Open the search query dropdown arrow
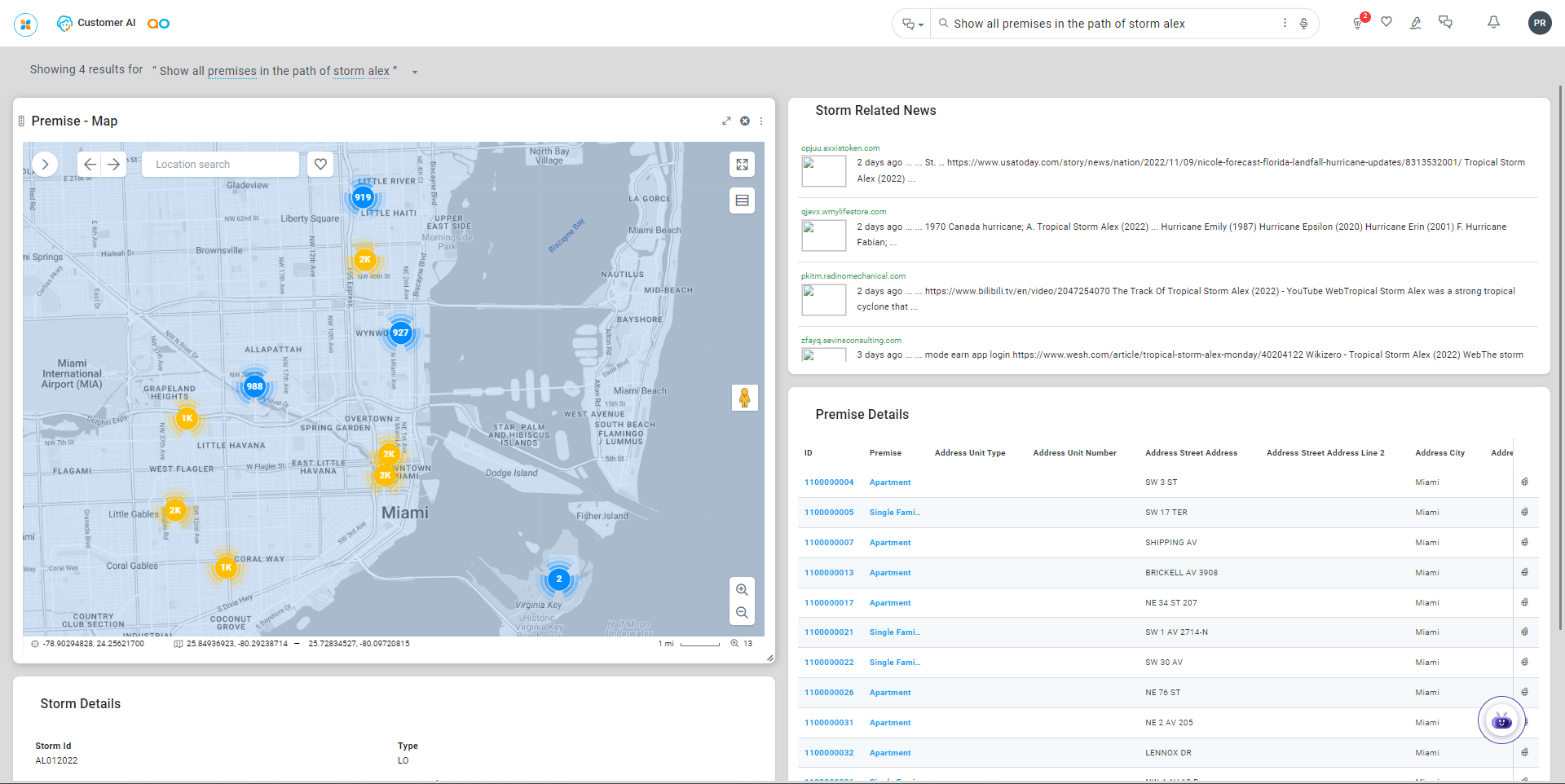The height and width of the screenshot is (784, 1565). pyautogui.click(x=415, y=73)
